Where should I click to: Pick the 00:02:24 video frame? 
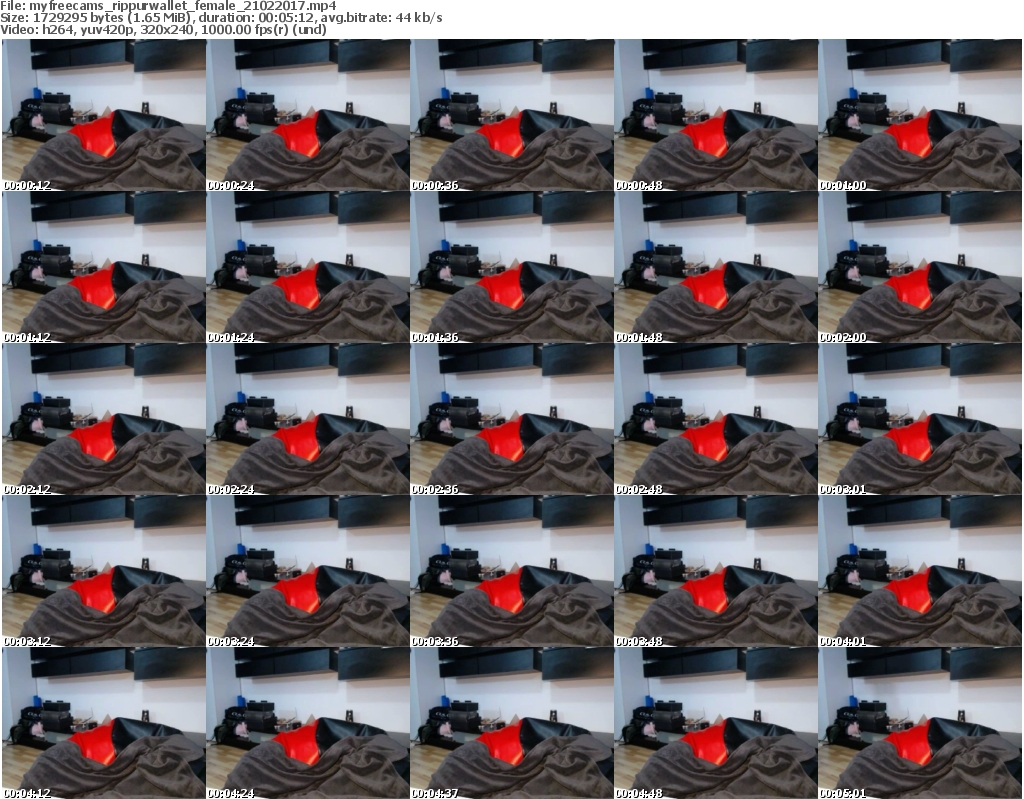click(x=308, y=419)
